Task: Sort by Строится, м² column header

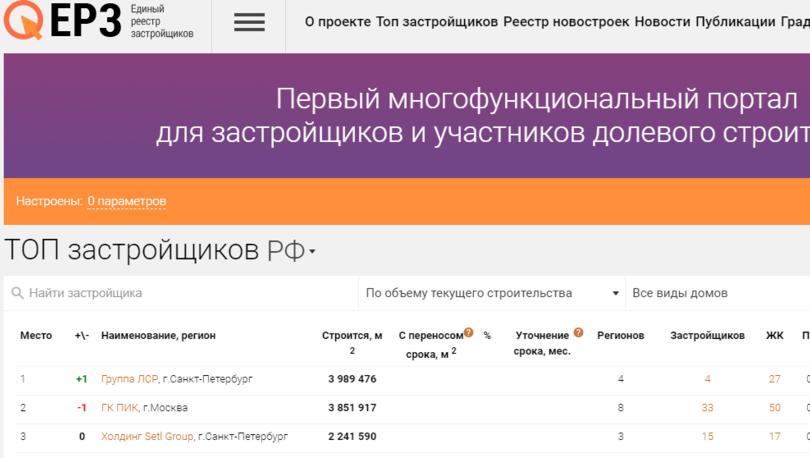Action: click(x=351, y=336)
